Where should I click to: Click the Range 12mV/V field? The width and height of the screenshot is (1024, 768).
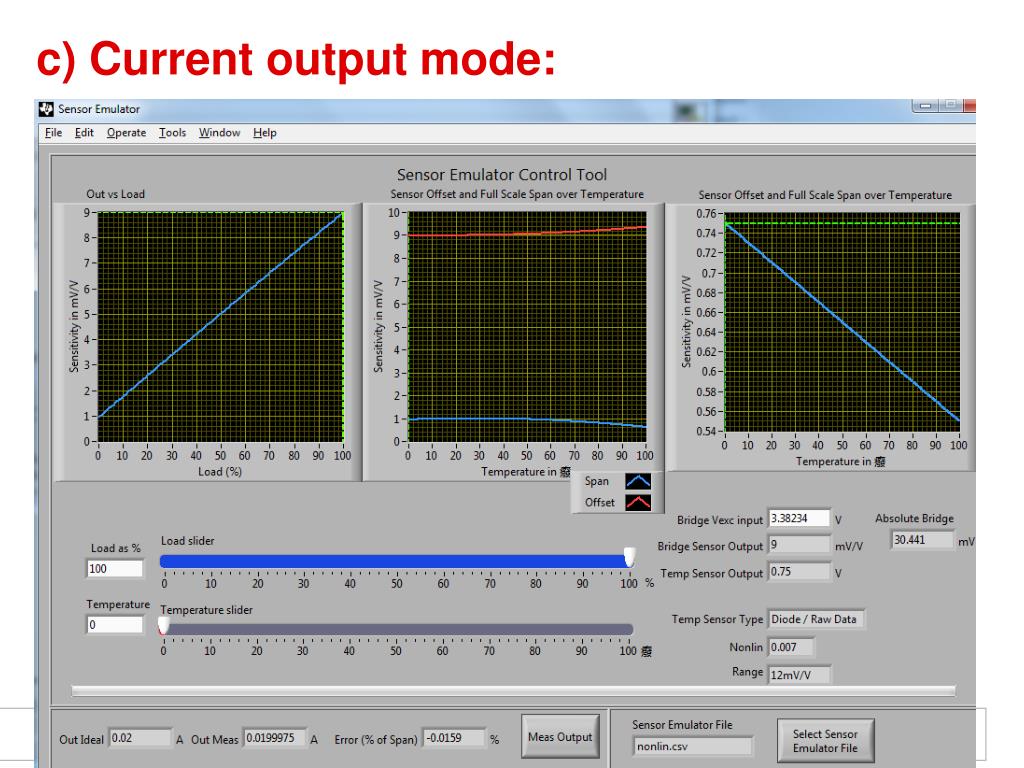coord(798,674)
